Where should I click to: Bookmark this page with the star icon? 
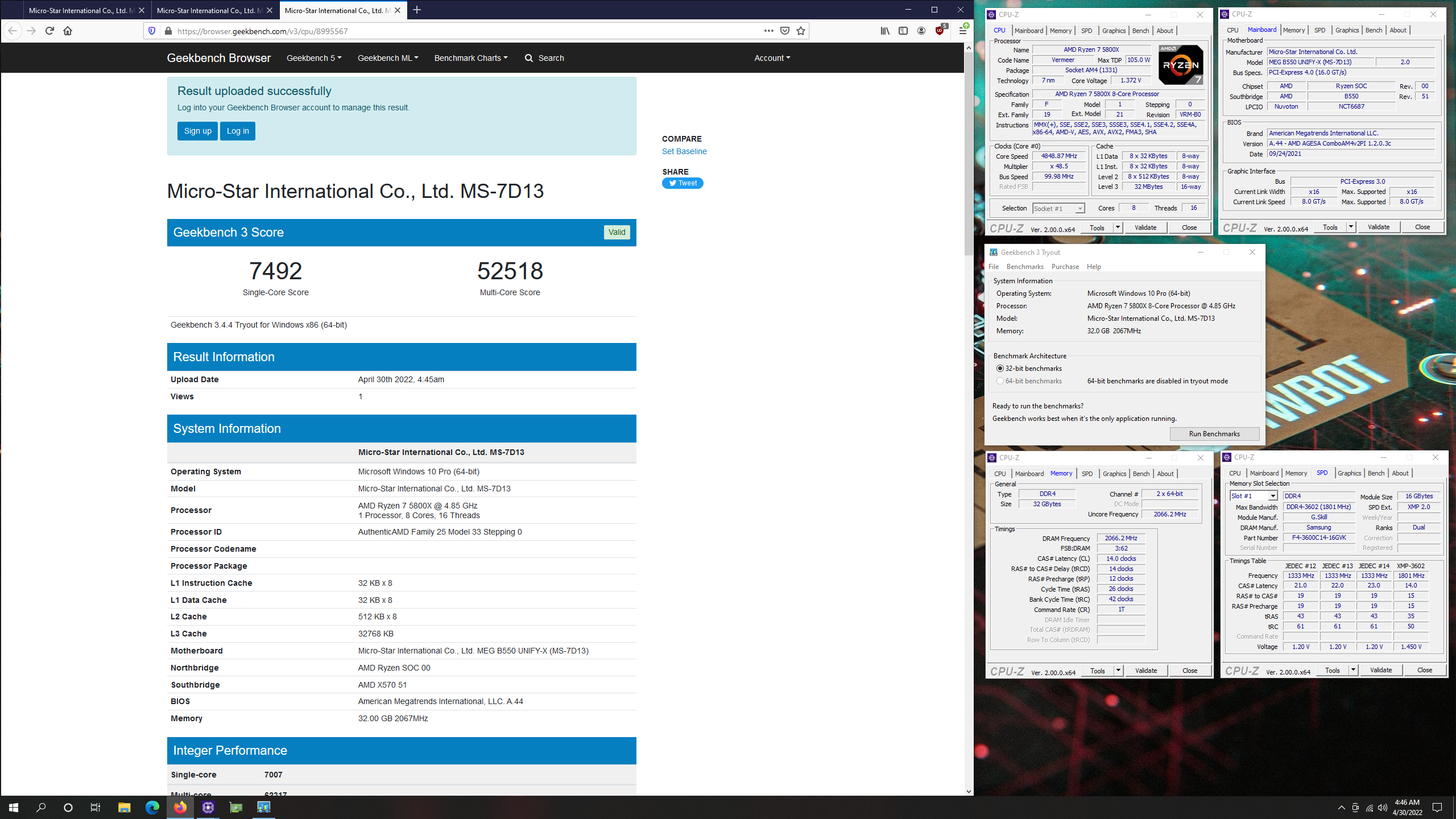801,31
